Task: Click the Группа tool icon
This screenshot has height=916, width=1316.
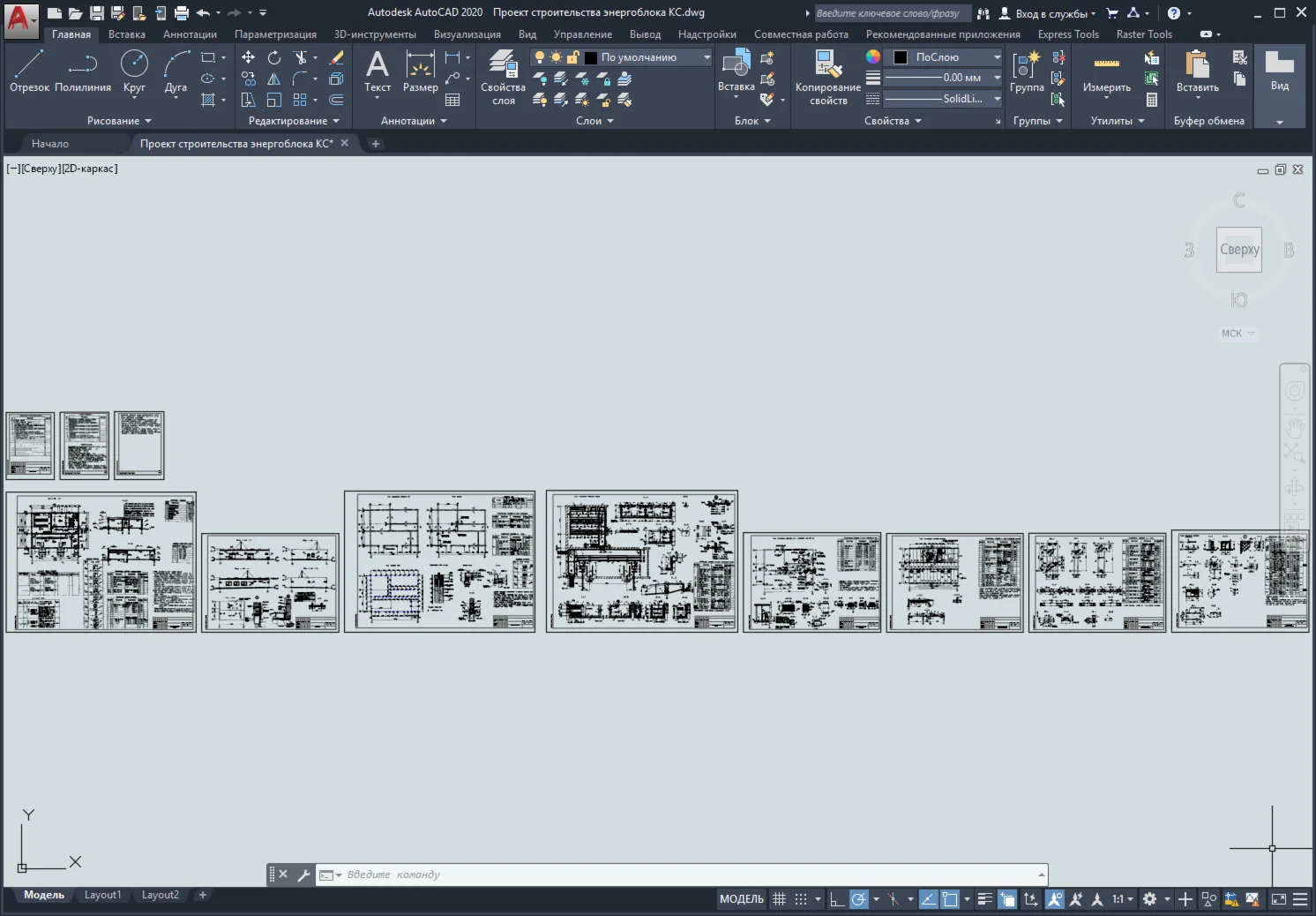Action: coord(1027,71)
